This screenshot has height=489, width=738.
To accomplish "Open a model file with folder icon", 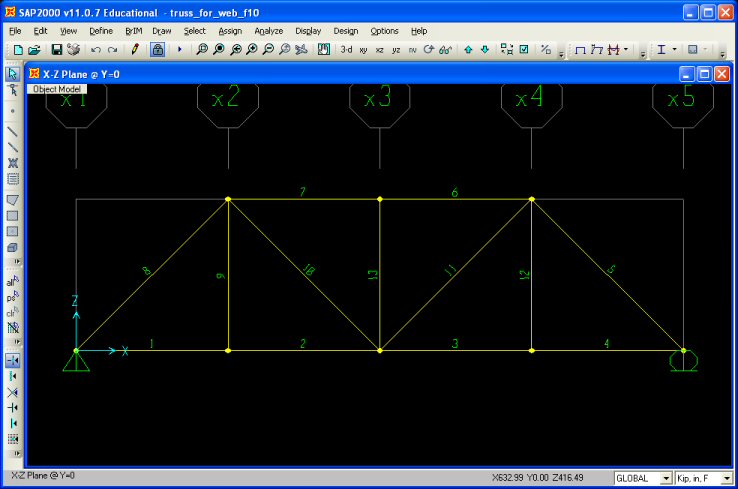I will [34, 49].
